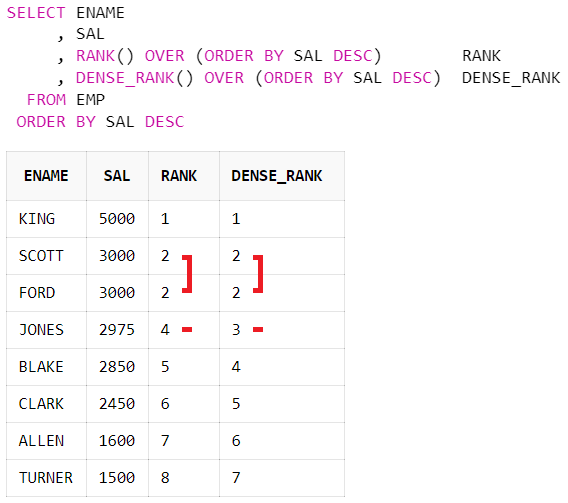Click the SELECT keyword in the query

pyautogui.click(x=36, y=13)
